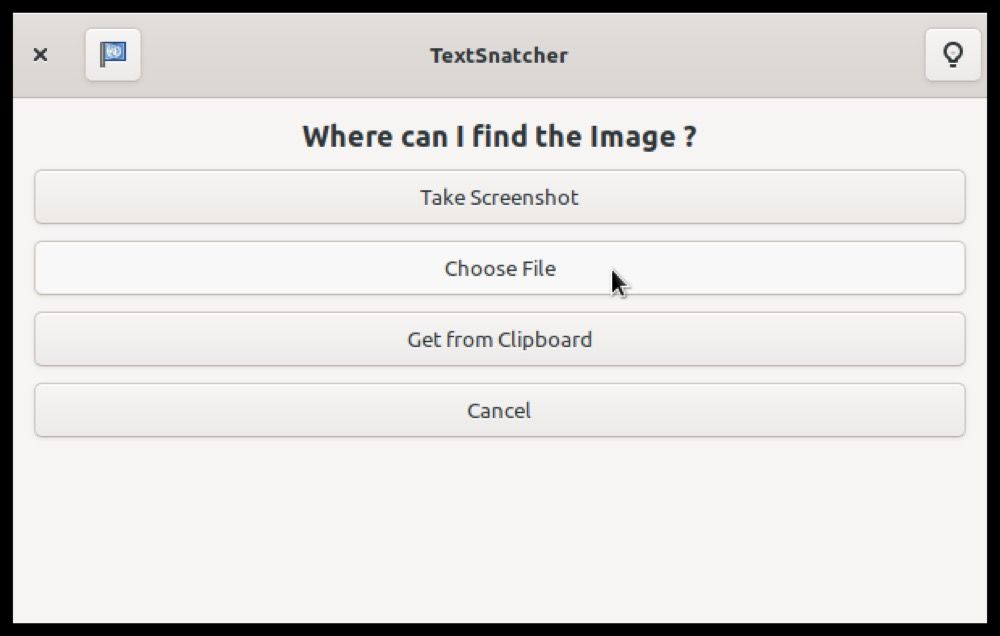Screen dimensions: 1000x636
Task: Close the TextSnatcher window
Action: tap(40, 55)
